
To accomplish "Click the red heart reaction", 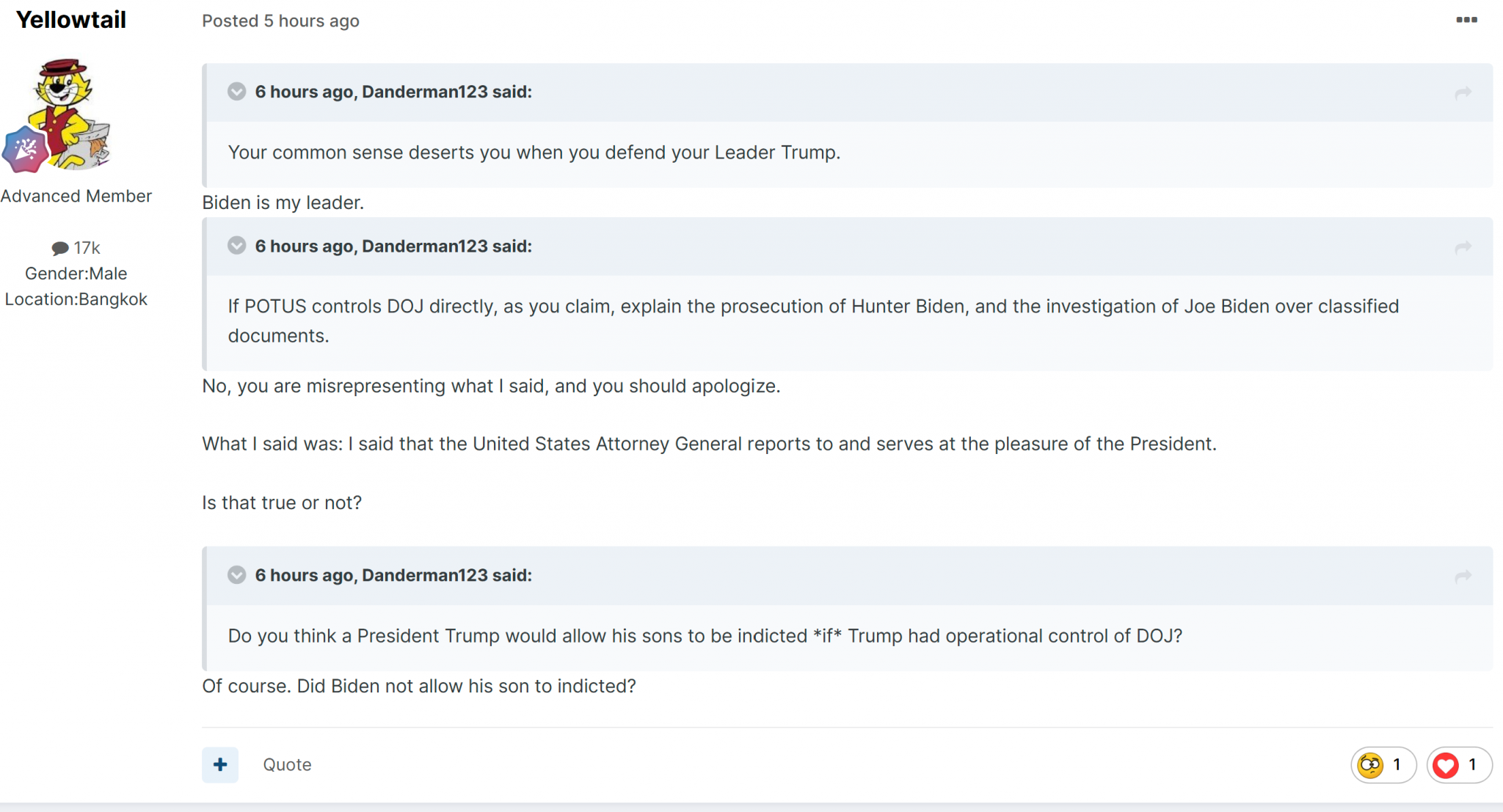I will tap(1446, 765).
